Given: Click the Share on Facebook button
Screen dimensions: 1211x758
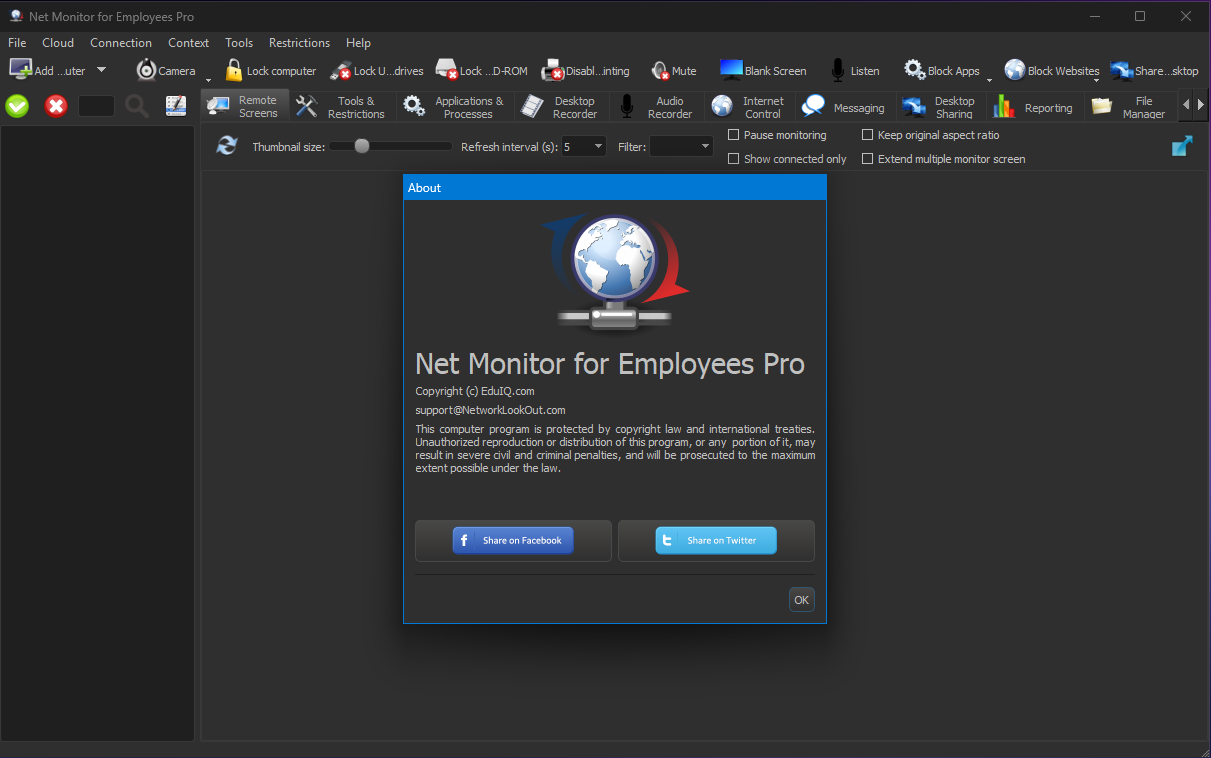Looking at the screenshot, I should tap(513, 541).
